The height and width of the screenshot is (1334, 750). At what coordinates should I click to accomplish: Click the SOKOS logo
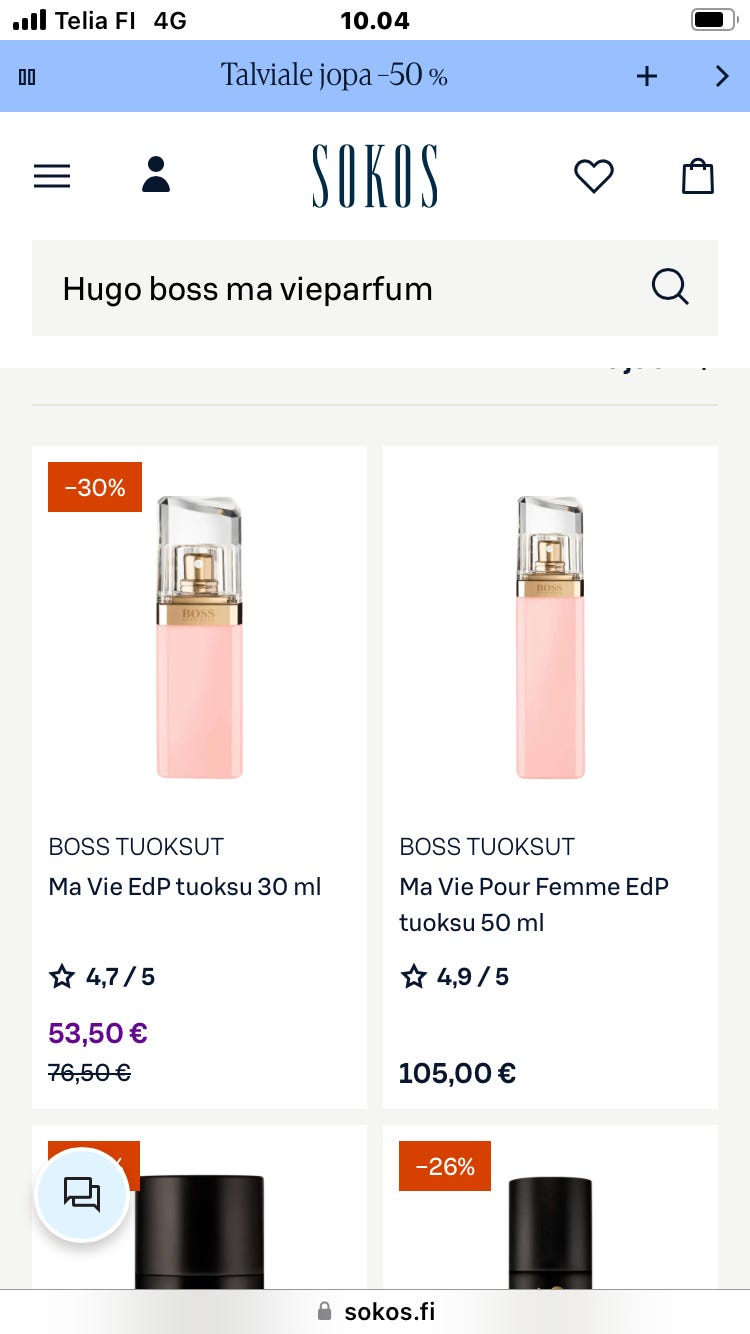(x=375, y=176)
